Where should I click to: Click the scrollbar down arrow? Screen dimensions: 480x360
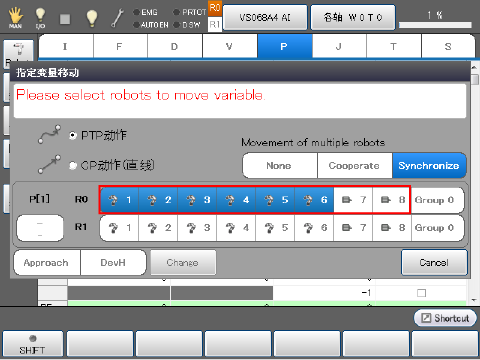[475, 300]
